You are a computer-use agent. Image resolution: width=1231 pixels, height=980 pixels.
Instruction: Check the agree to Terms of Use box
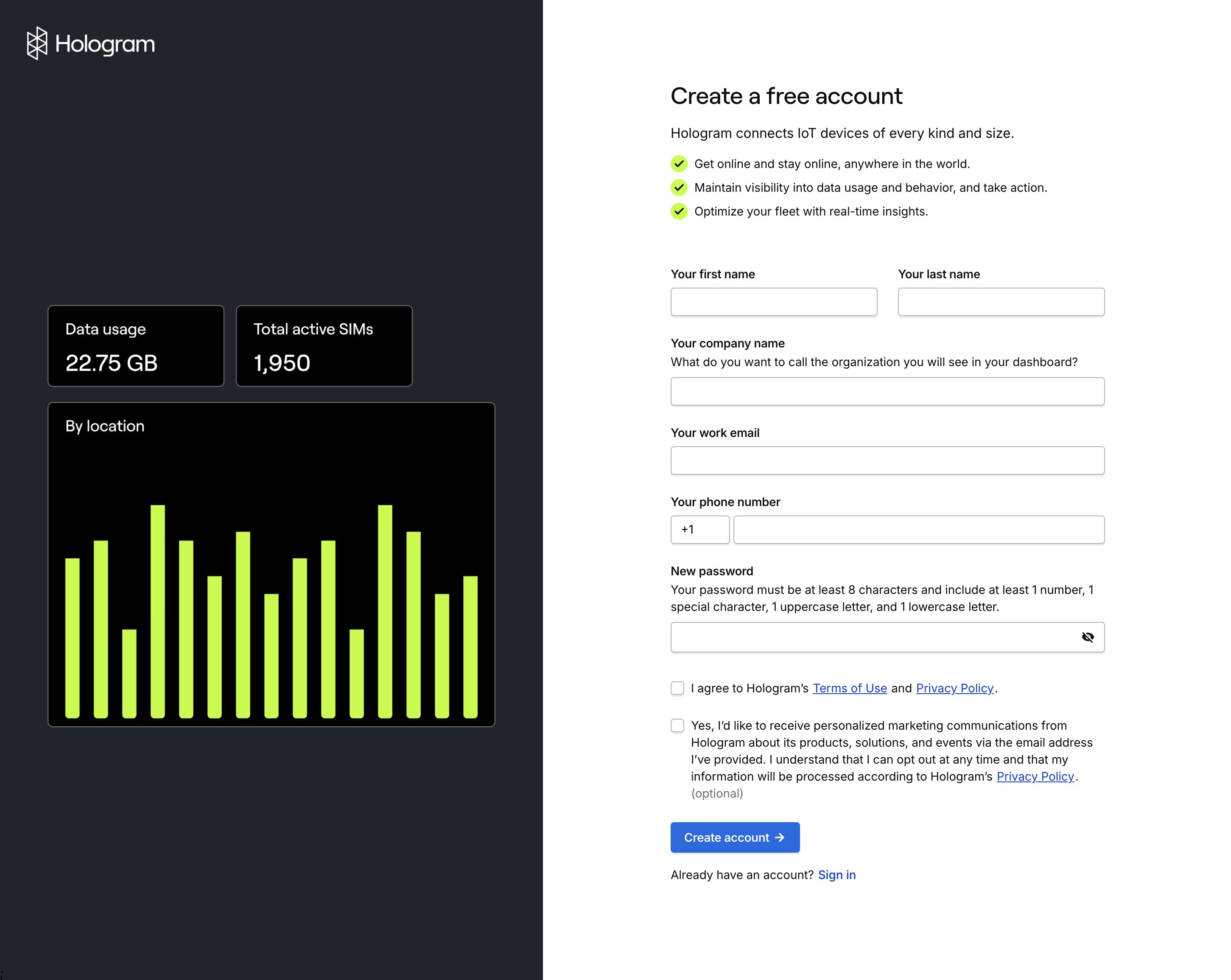click(x=677, y=688)
